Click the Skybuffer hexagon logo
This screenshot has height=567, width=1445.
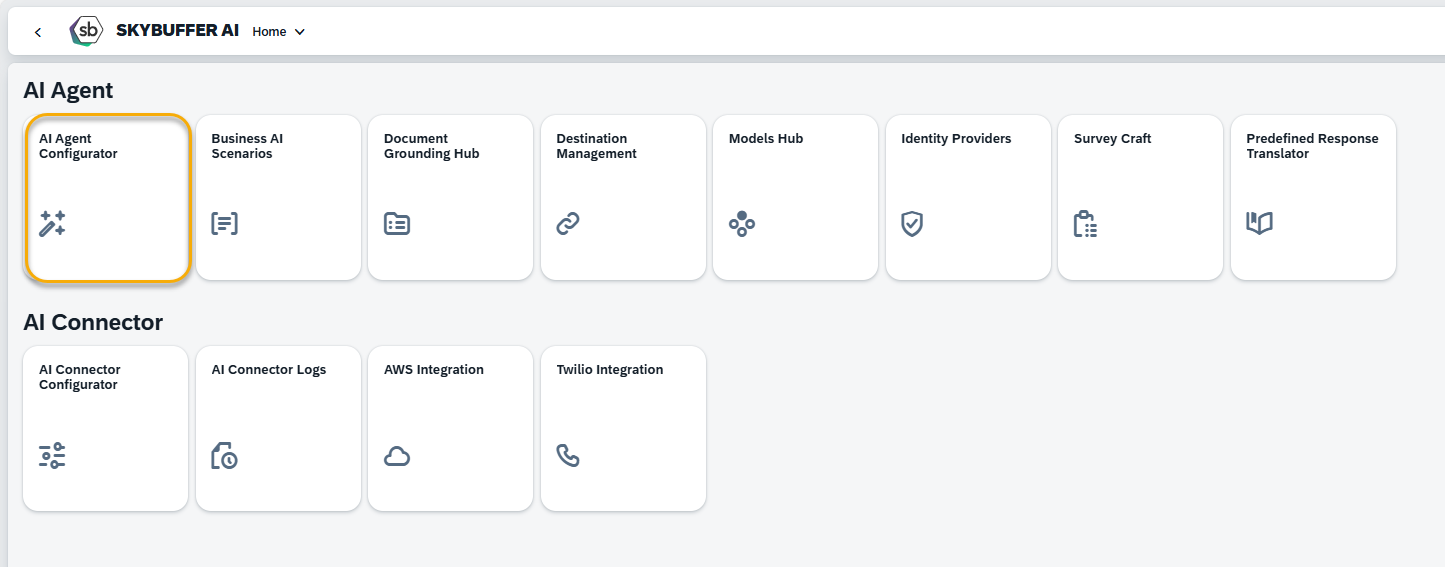(x=87, y=31)
